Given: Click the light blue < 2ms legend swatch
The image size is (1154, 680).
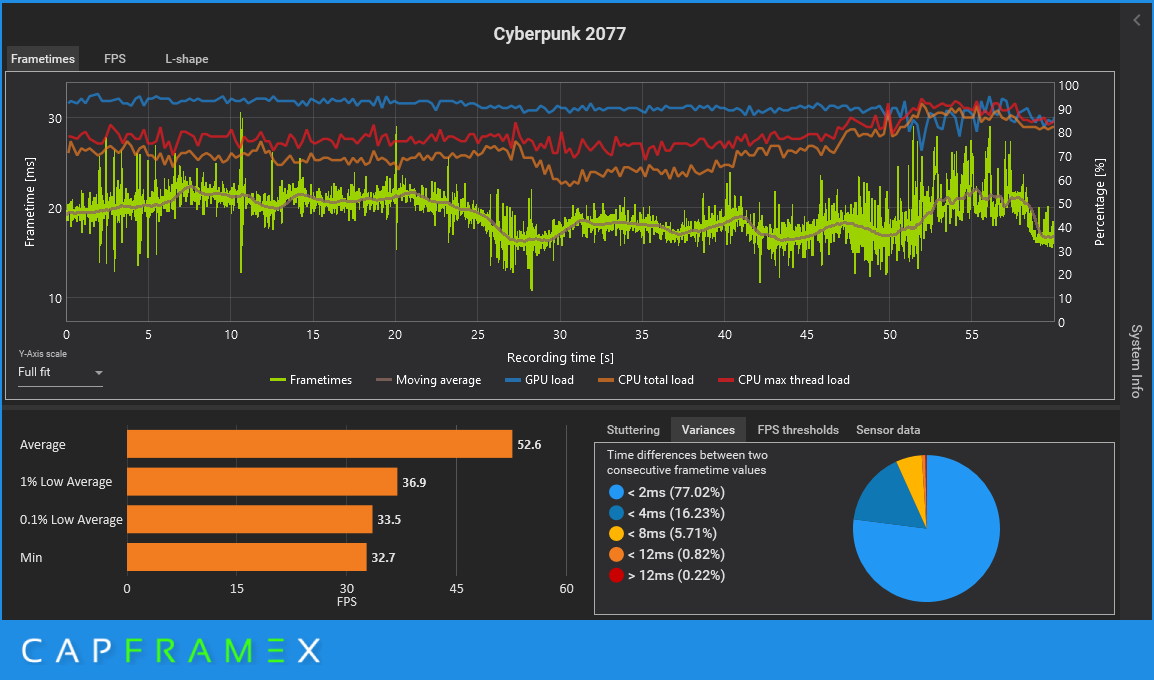Looking at the screenshot, I should [616, 492].
